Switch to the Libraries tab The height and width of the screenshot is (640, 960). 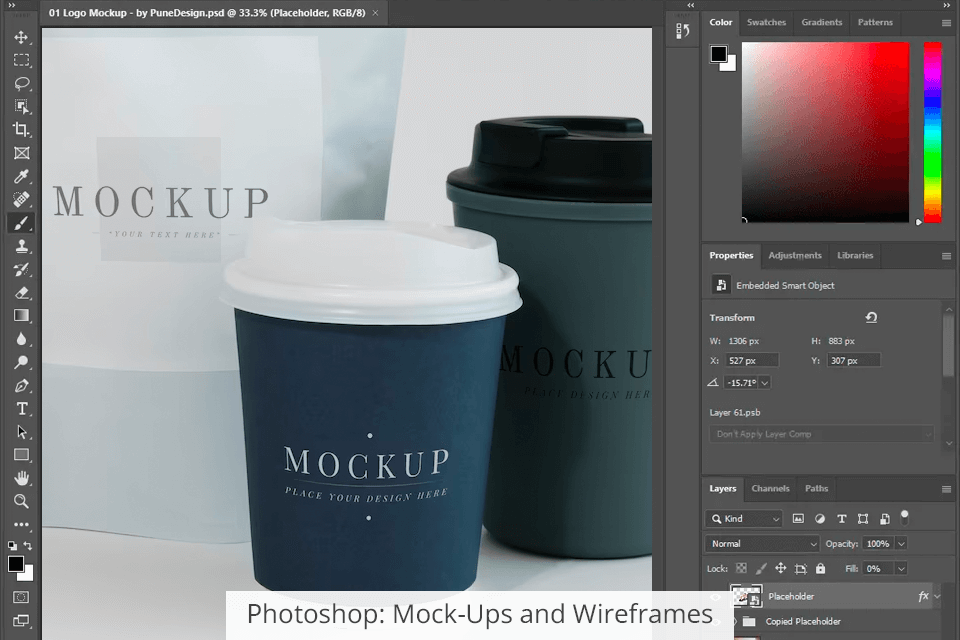click(855, 255)
